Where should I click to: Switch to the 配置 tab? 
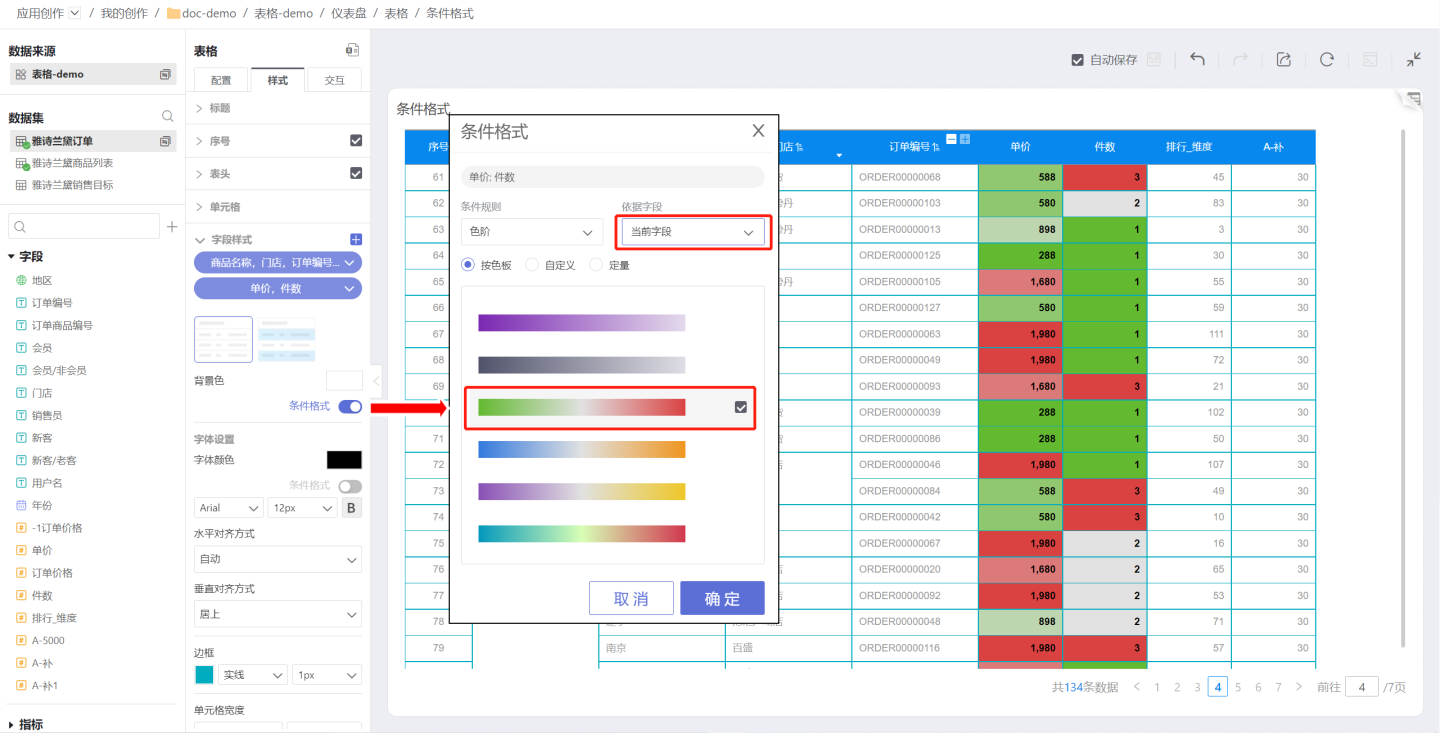(x=221, y=80)
